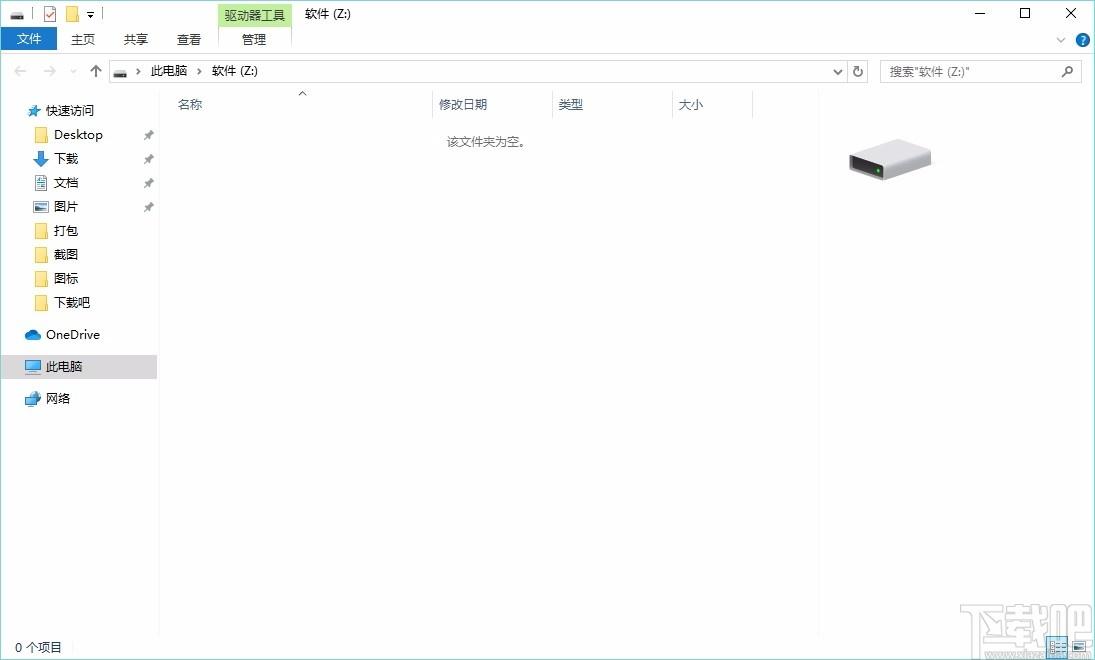Image resolution: width=1095 pixels, height=660 pixels.
Task: Switch to the 共享 ribbon tab
Action: pyautogui.click(x=135, y=40)
